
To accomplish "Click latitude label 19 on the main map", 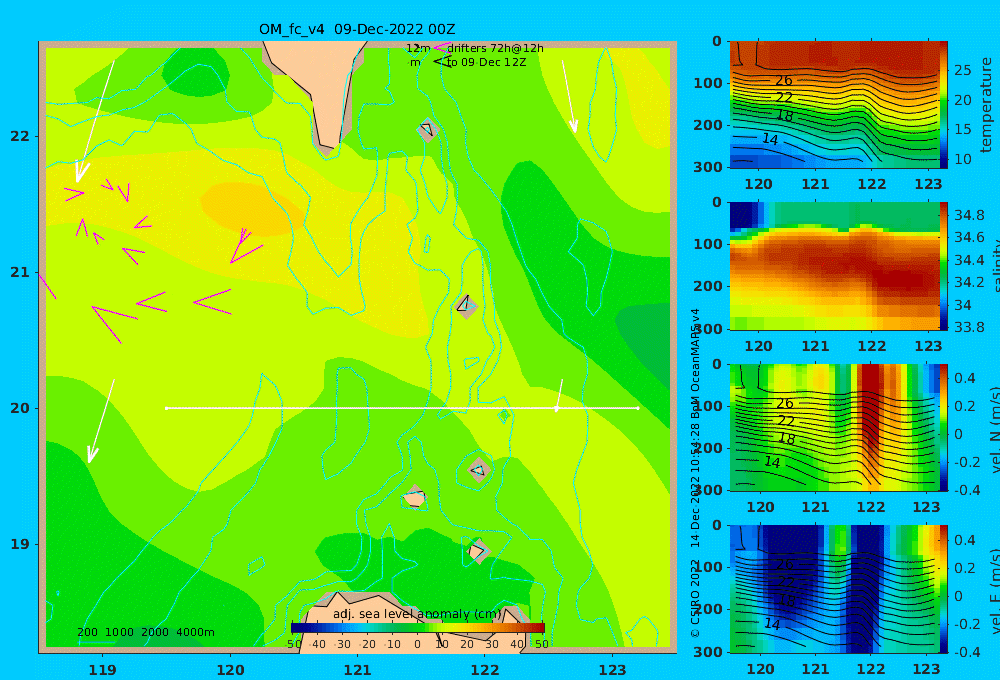I will coord(20,544).
